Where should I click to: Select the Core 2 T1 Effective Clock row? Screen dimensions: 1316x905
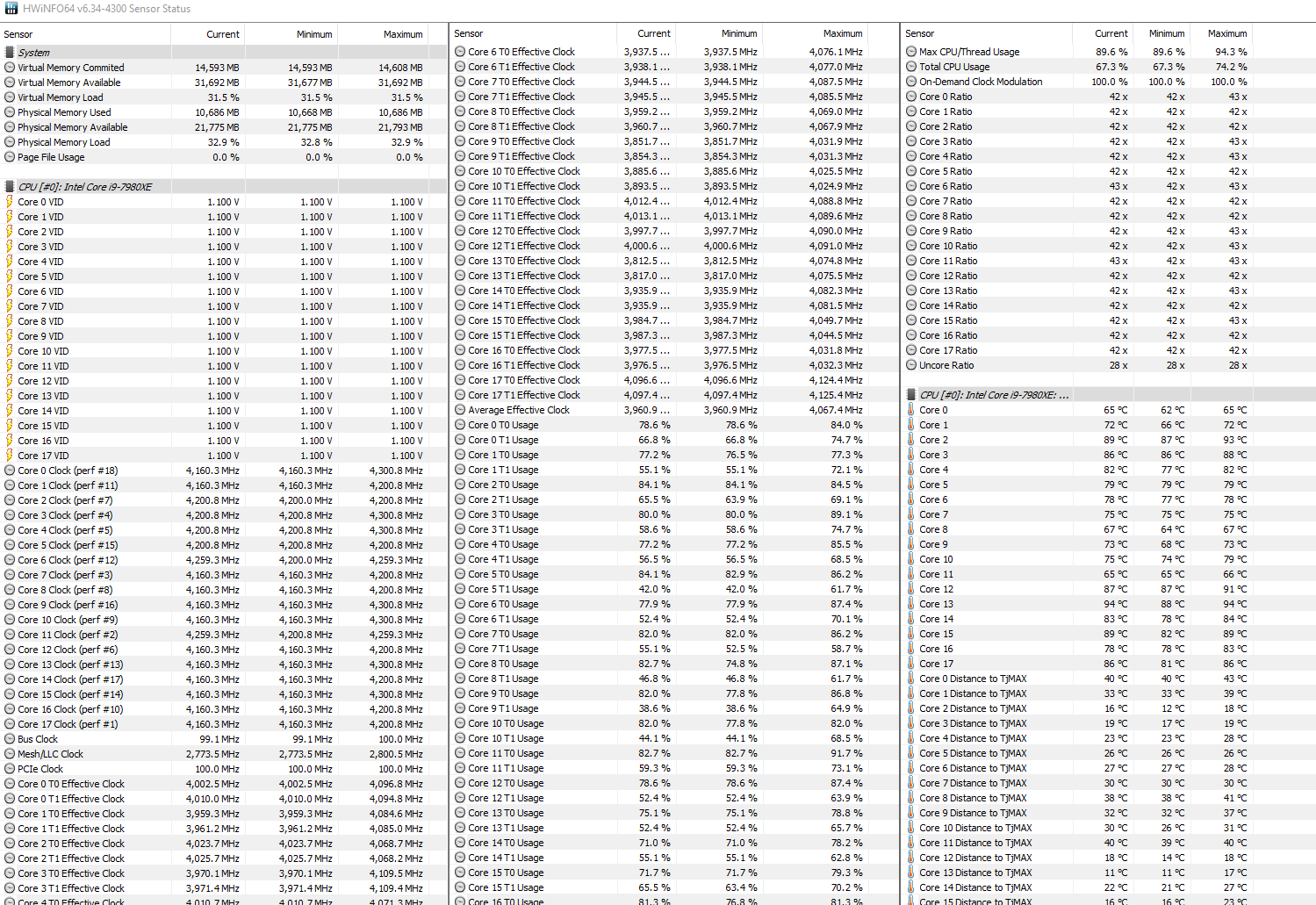[x=224, y=858]
